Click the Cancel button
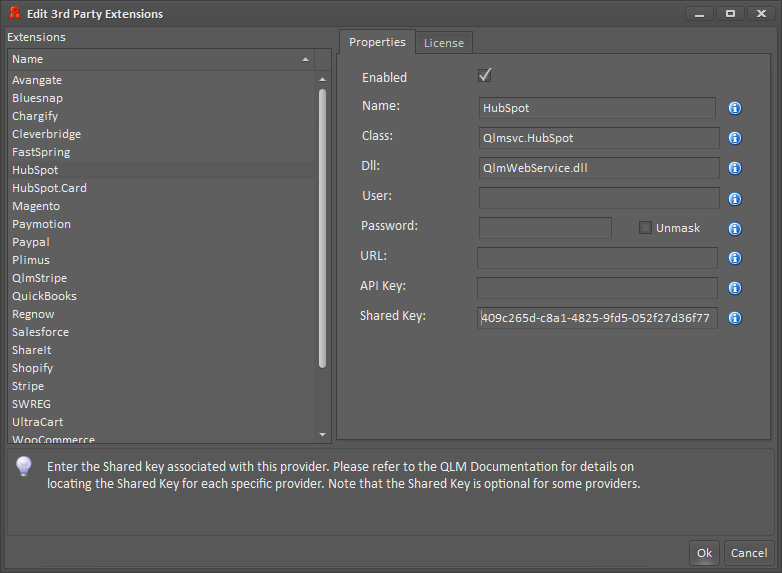The height and width of the screenshot is (573, 782). [x=749, y=553]
